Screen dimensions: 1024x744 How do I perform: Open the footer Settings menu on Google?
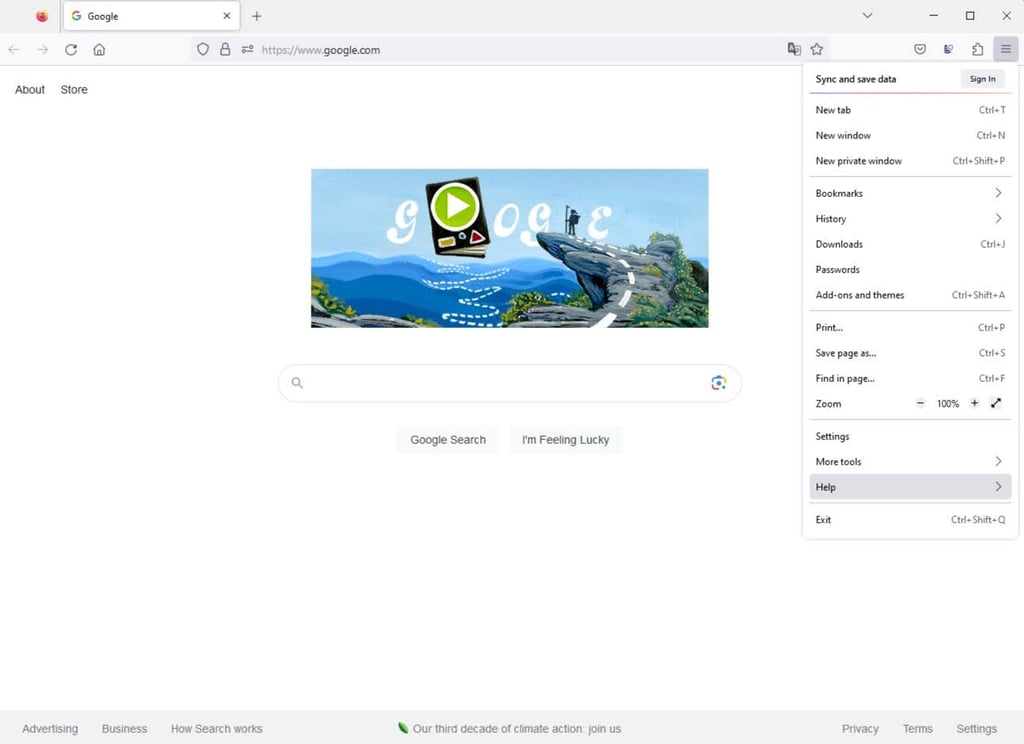976,729
